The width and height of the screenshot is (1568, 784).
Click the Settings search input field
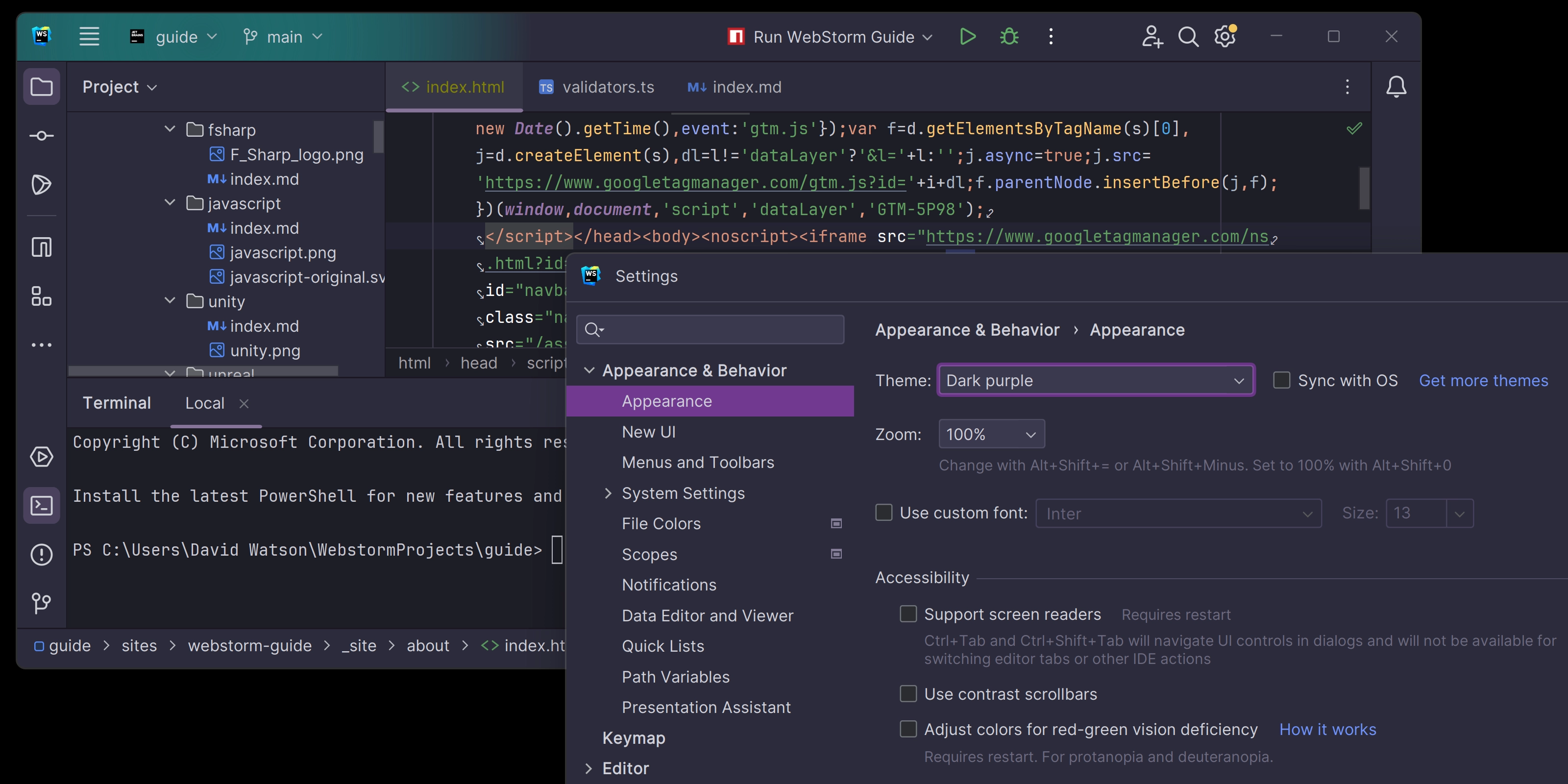[x=711, y=329]
